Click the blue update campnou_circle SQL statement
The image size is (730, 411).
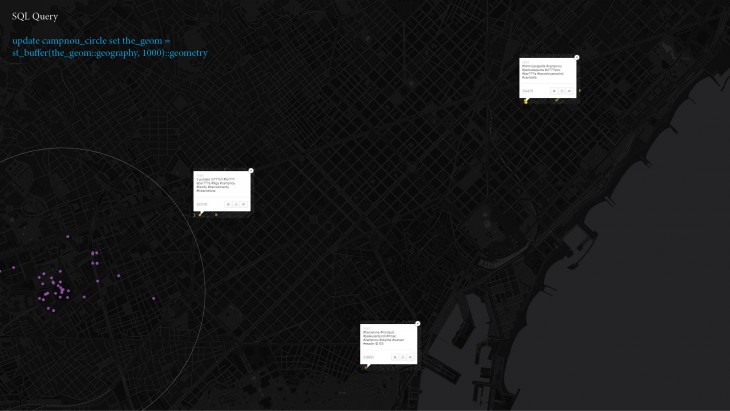109,46
